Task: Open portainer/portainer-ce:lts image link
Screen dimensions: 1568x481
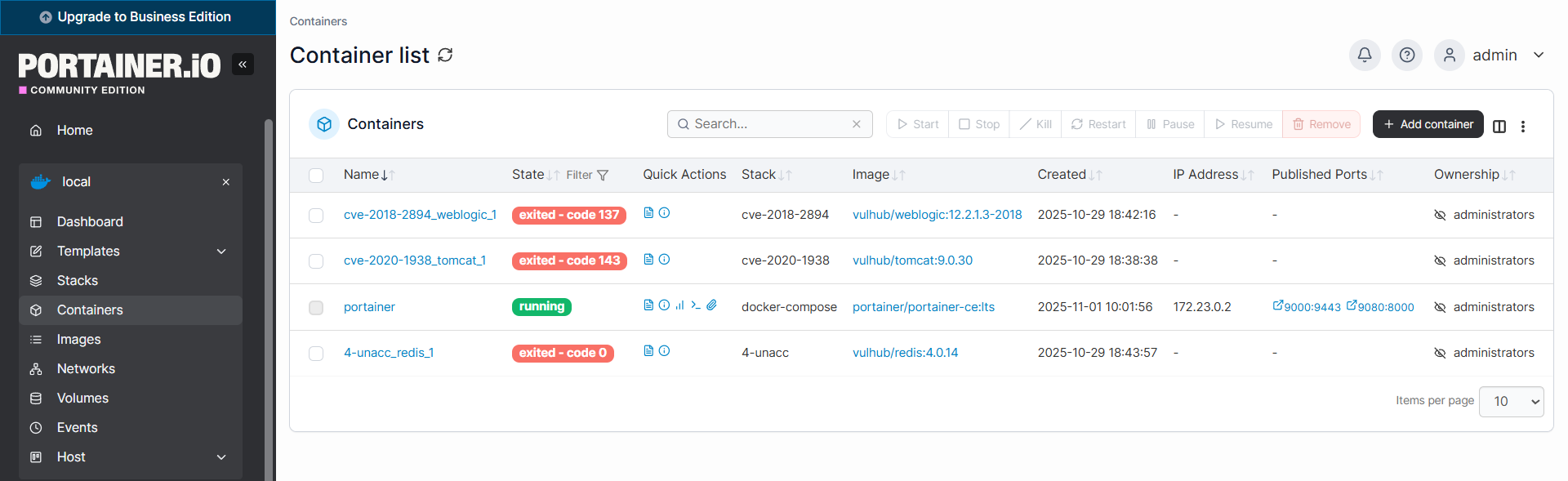Action: tap(924, 307)
